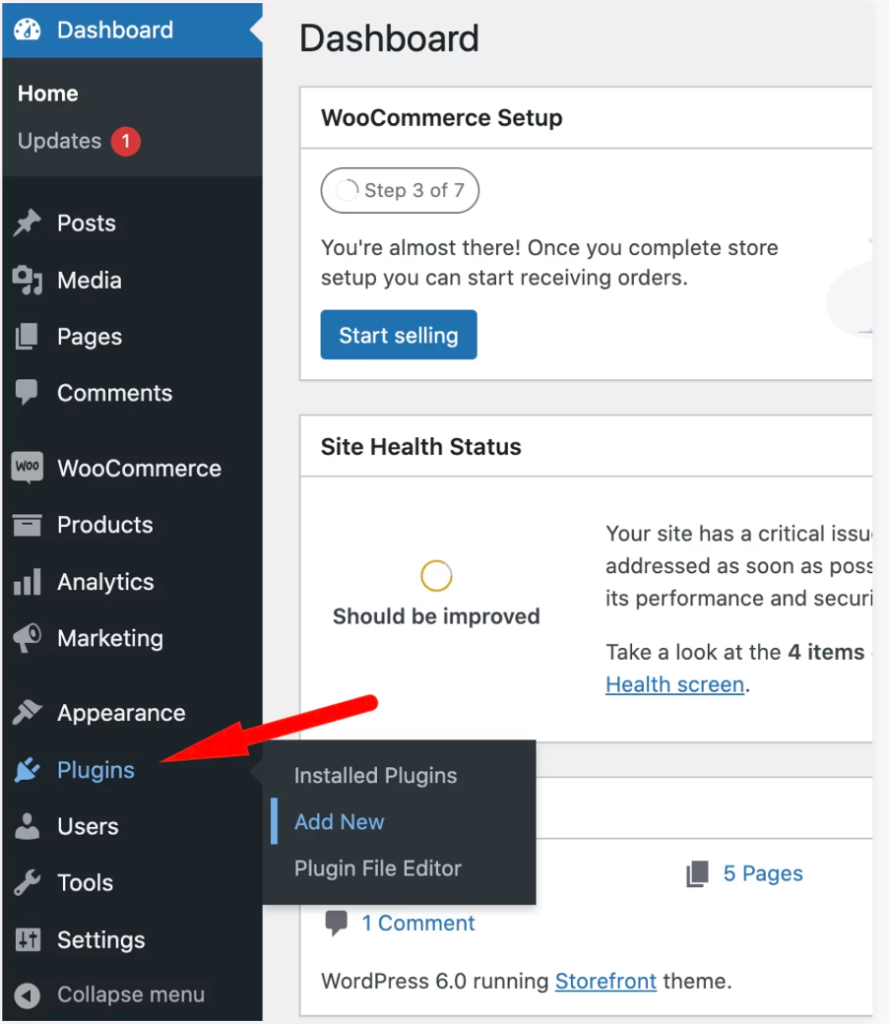Click the Collapse menu arrow icon
The width and height of the screenshot is (890, 1024).
27,995
